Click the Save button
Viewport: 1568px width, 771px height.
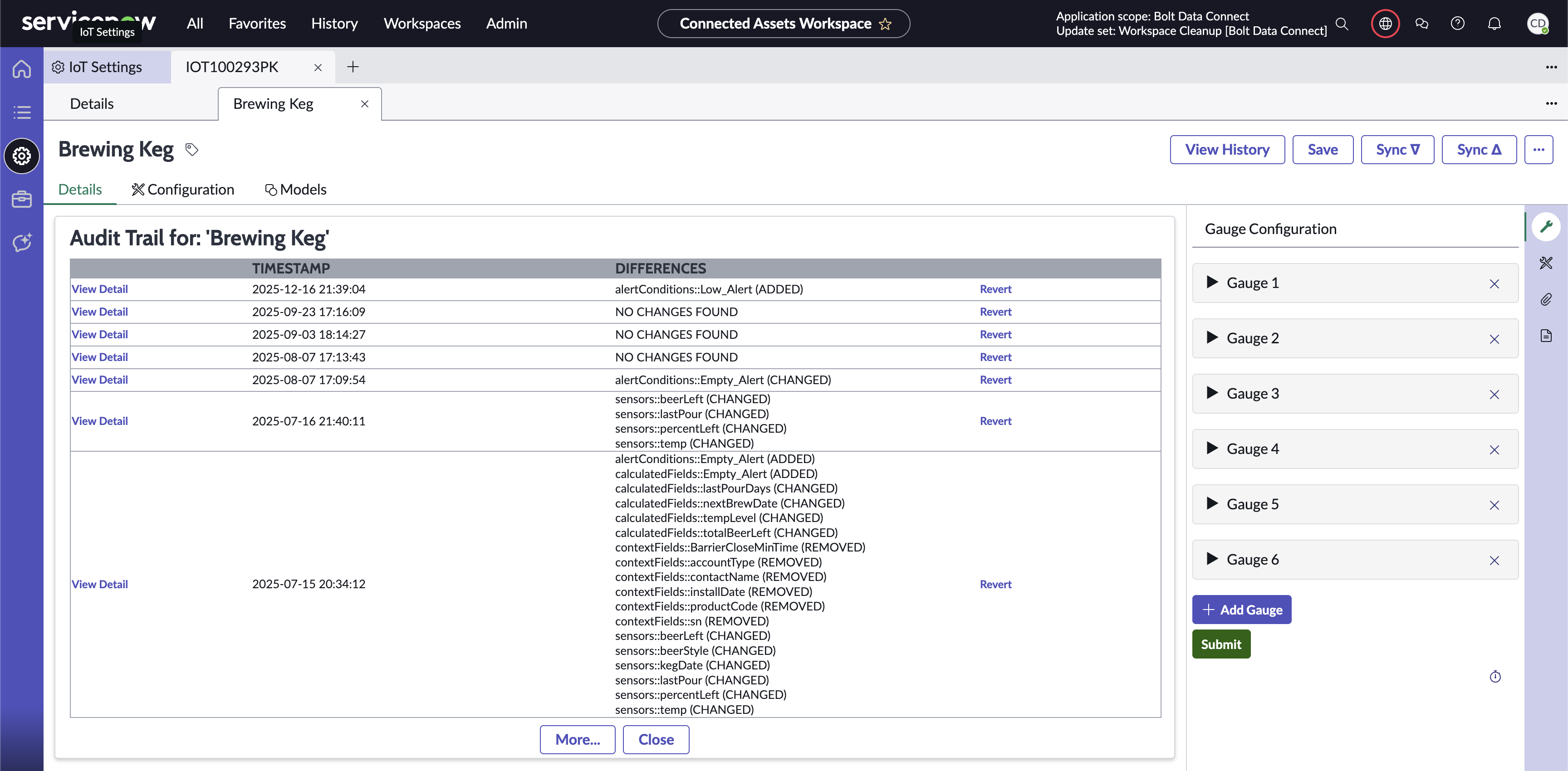(1322, 150)
